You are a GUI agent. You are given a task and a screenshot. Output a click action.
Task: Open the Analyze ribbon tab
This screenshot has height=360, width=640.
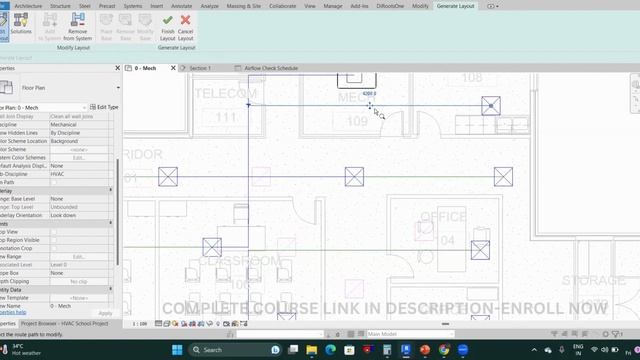click(209, 6)
